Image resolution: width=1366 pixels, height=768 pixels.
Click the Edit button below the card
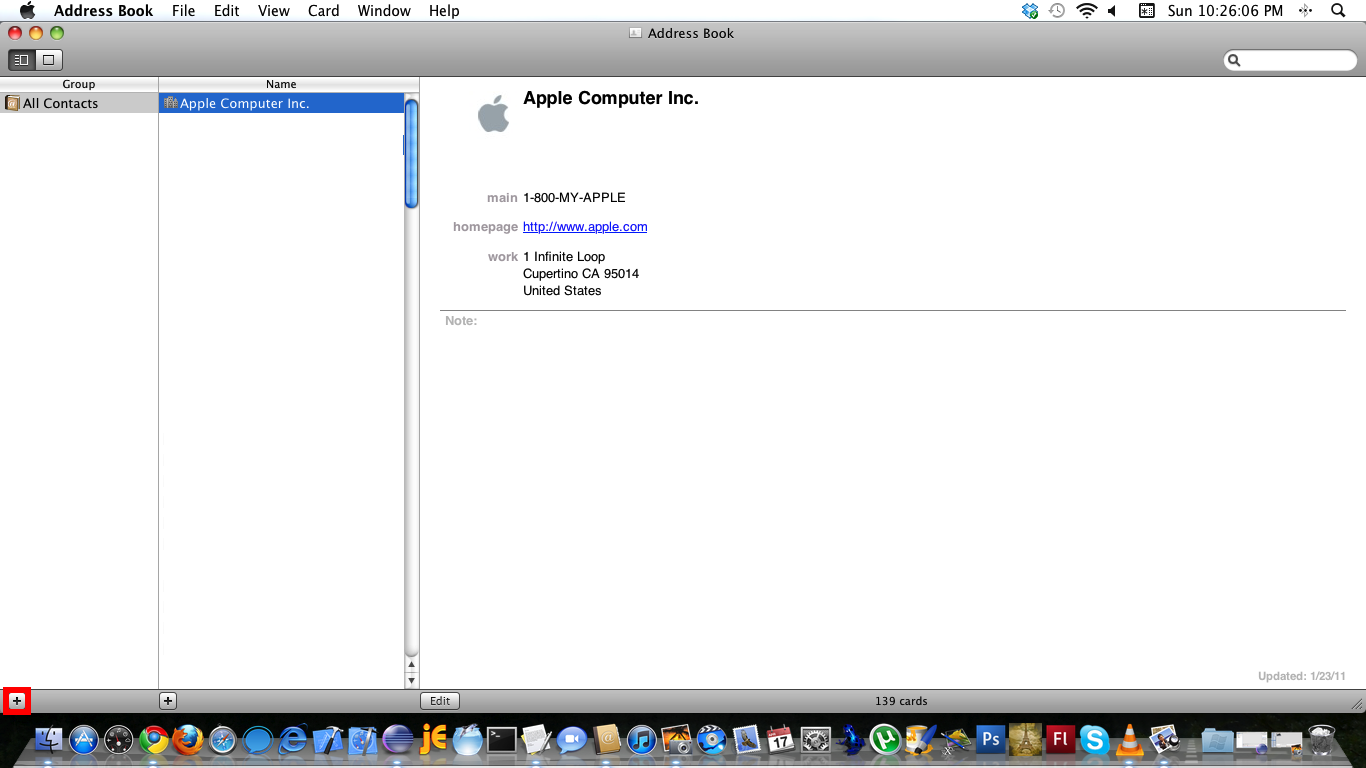tap(439, 701)
